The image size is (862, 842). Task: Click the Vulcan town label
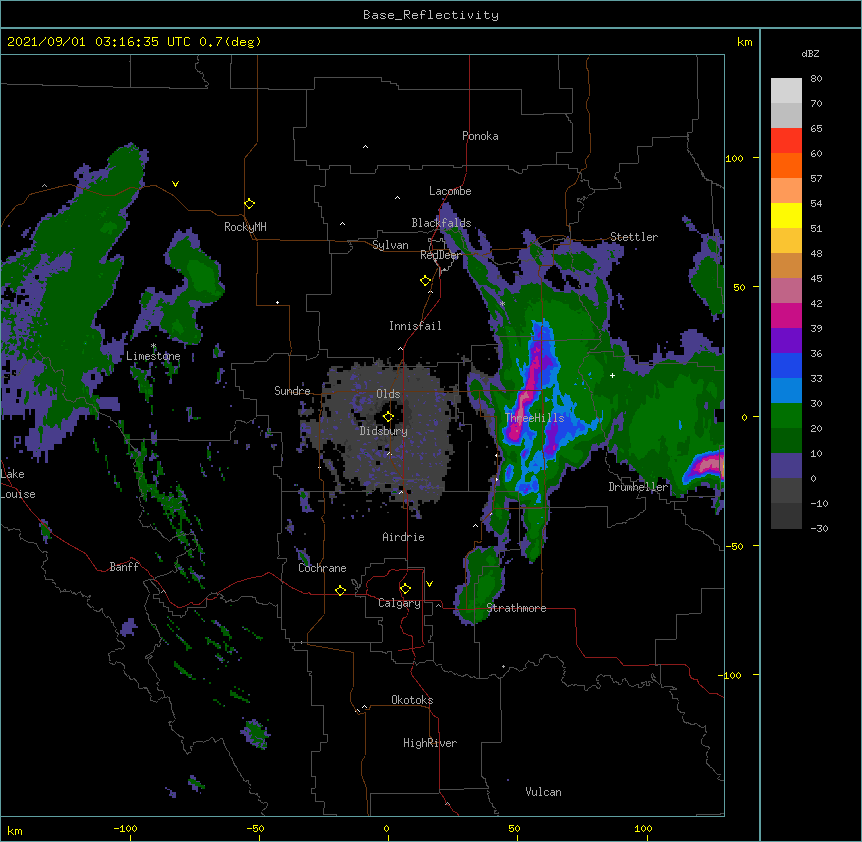pyautogui.click(x=543, y=792)
